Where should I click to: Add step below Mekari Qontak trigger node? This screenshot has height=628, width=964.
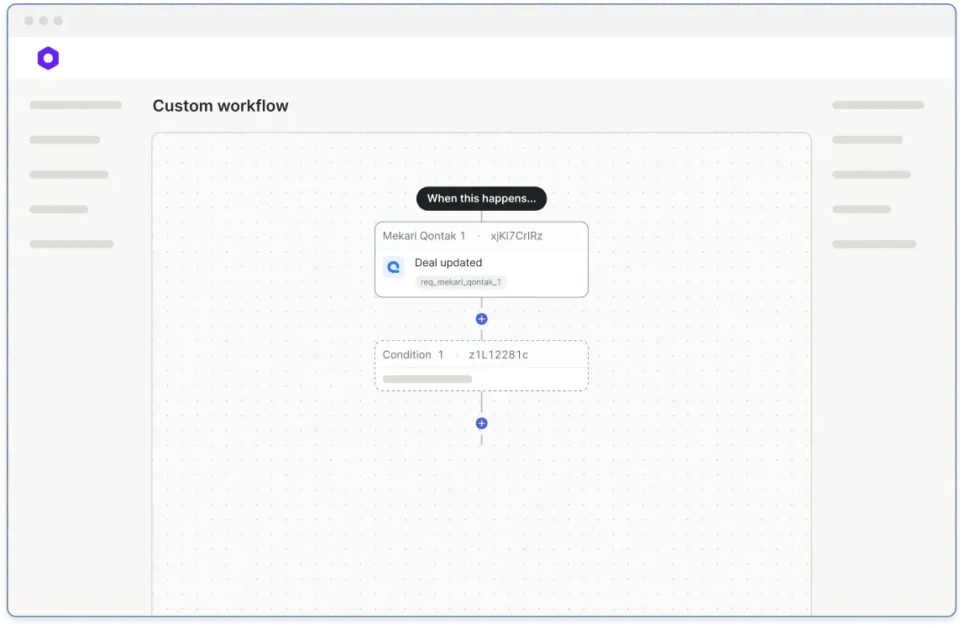tap(481, 319)
